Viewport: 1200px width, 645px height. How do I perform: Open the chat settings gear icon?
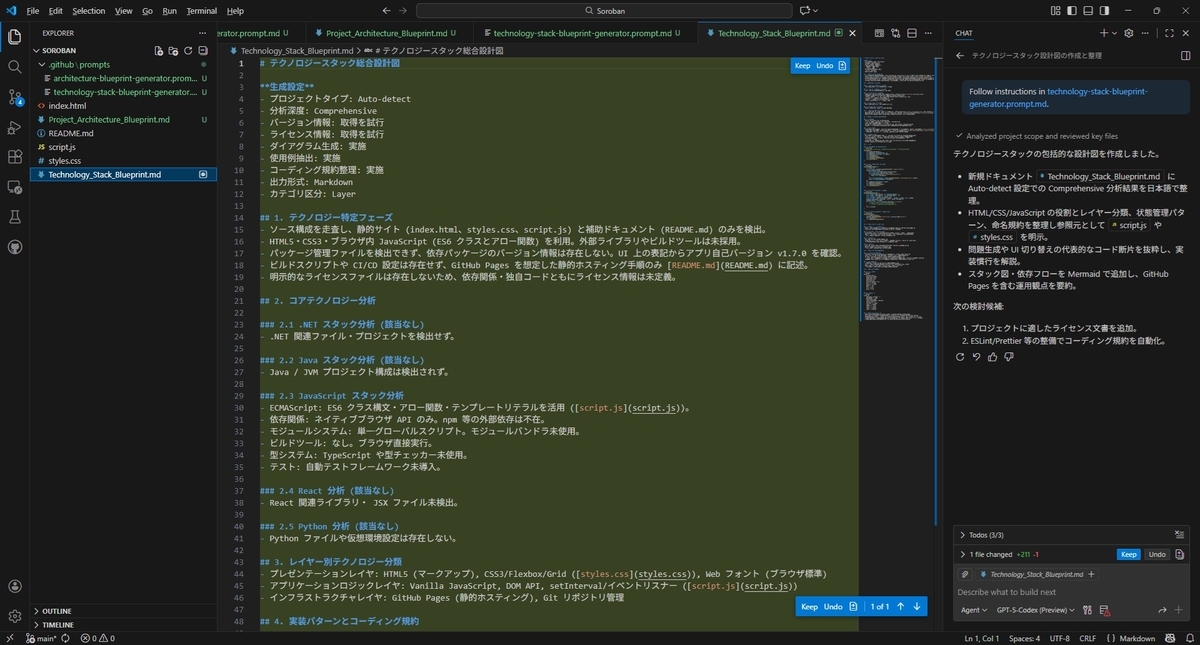click(x=1128, y=33)
